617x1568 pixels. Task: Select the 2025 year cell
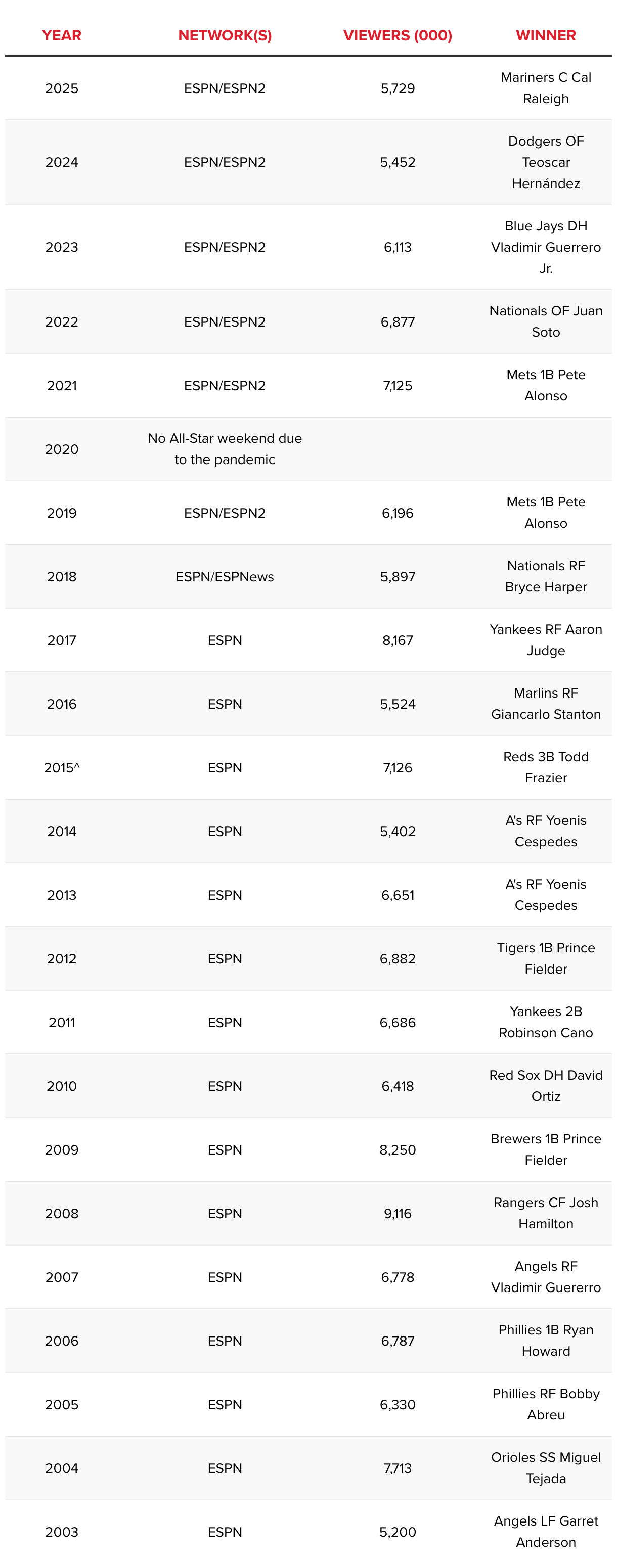pos(62,88)
